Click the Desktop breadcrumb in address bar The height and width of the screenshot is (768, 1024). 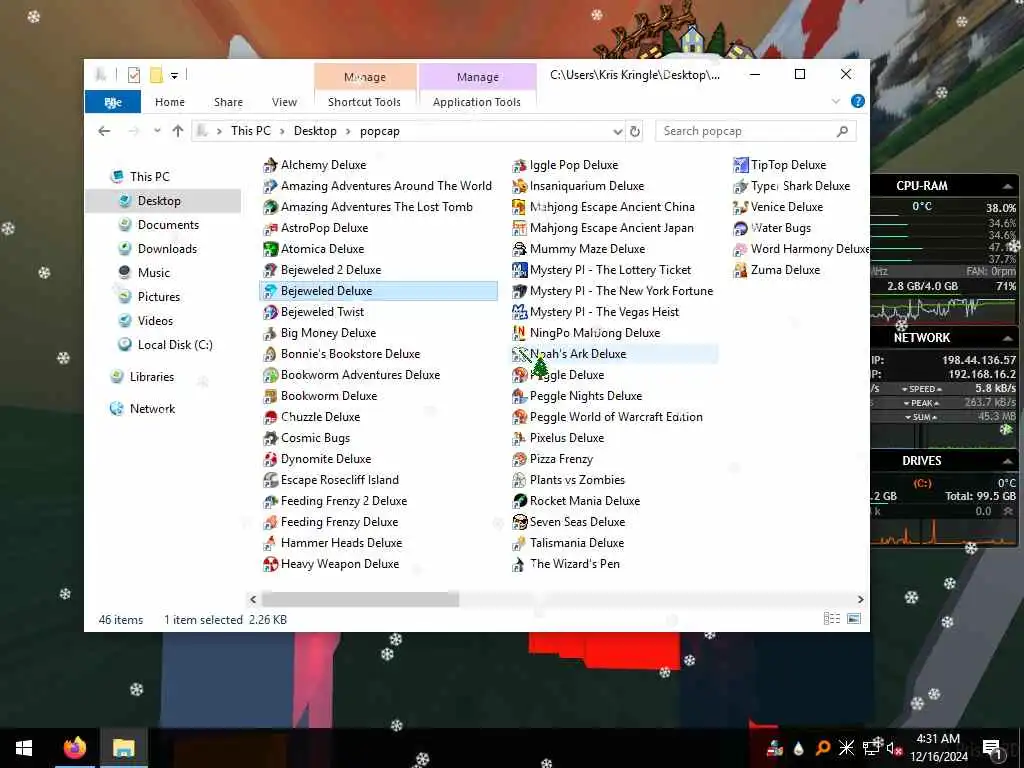click(x=315, y=131)
